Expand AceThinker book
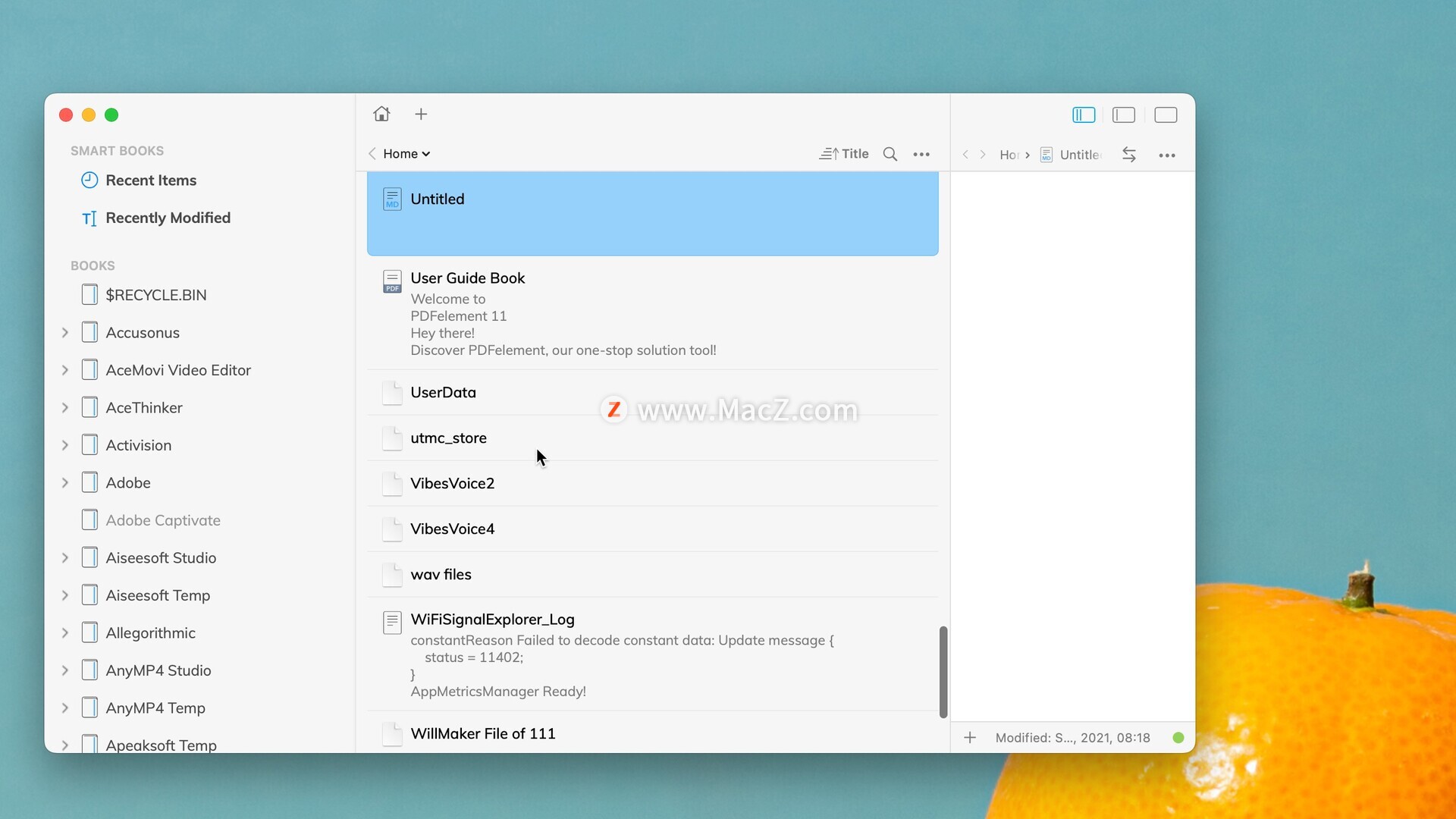This screenshot has width=1456, height=819. (x=65, y=407)
